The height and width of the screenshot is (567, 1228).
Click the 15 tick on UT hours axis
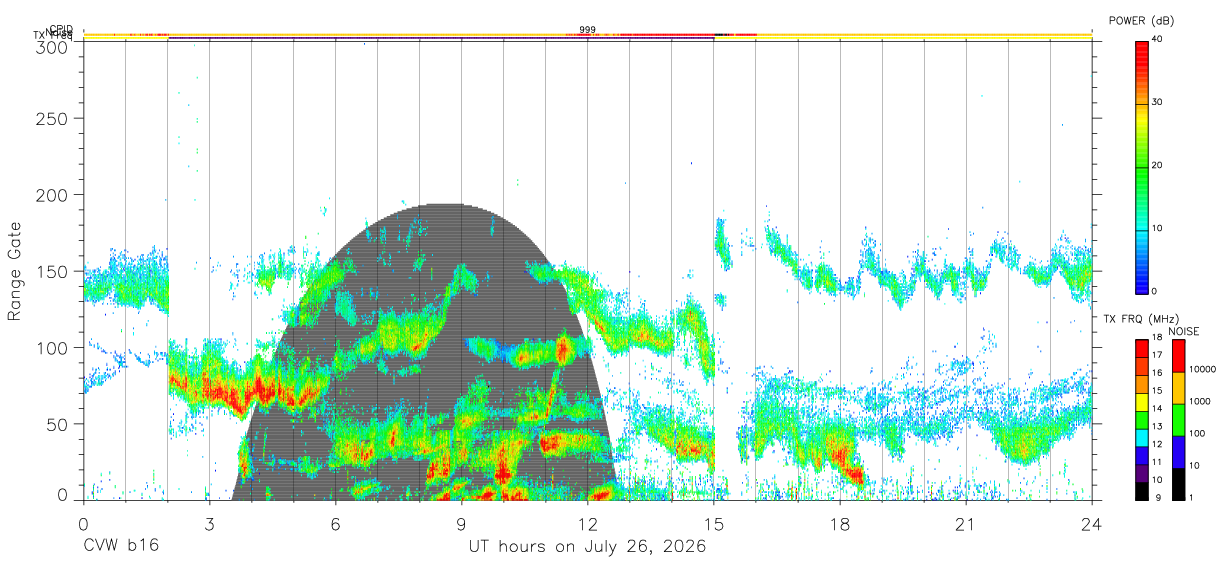(714, 524)
